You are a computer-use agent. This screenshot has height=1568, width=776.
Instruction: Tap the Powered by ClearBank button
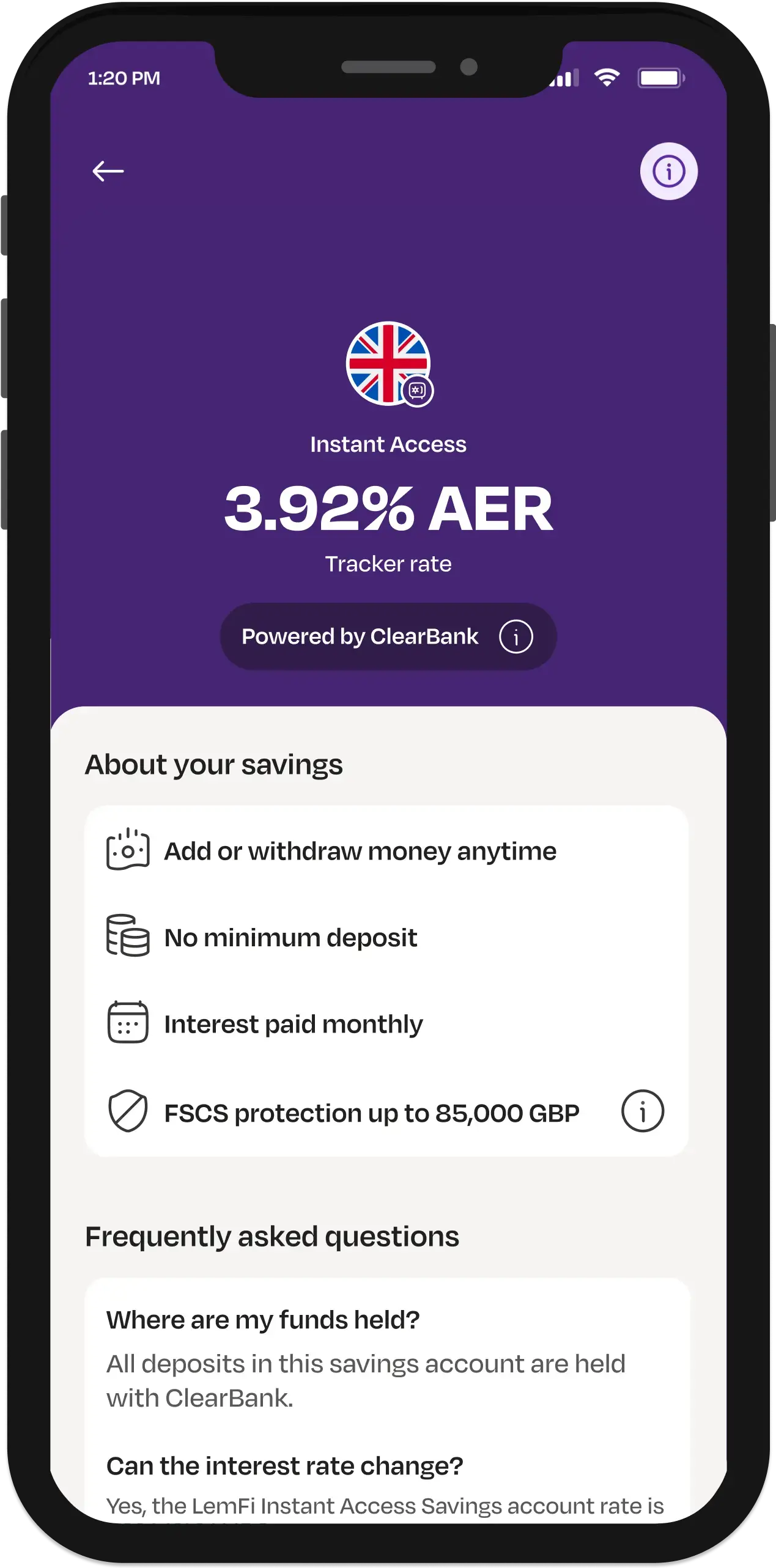click(388, 637)
